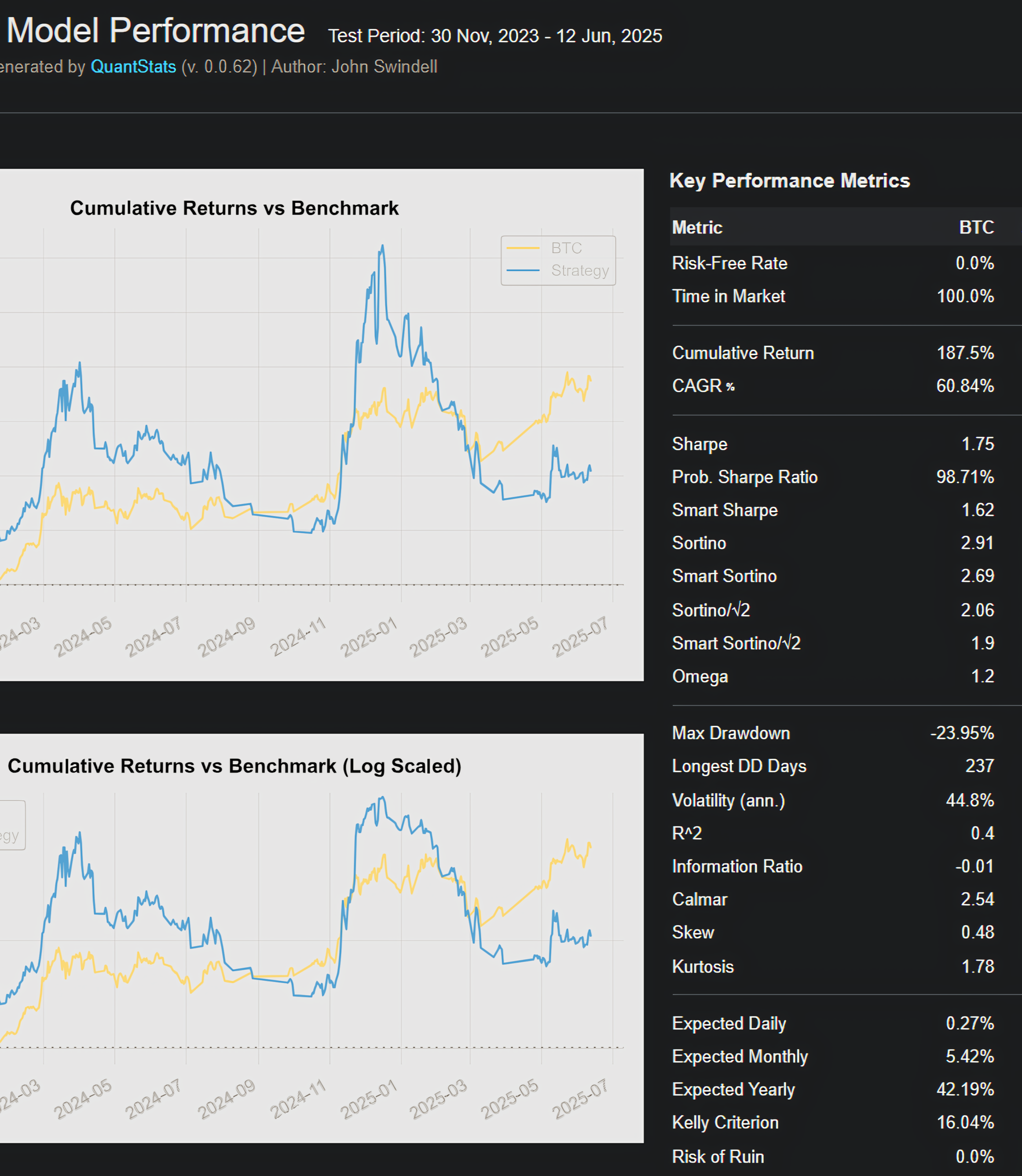Click the Max Drawdown value -23.95%
This screenshot has width=1022, height=1176.
point(962,733)
